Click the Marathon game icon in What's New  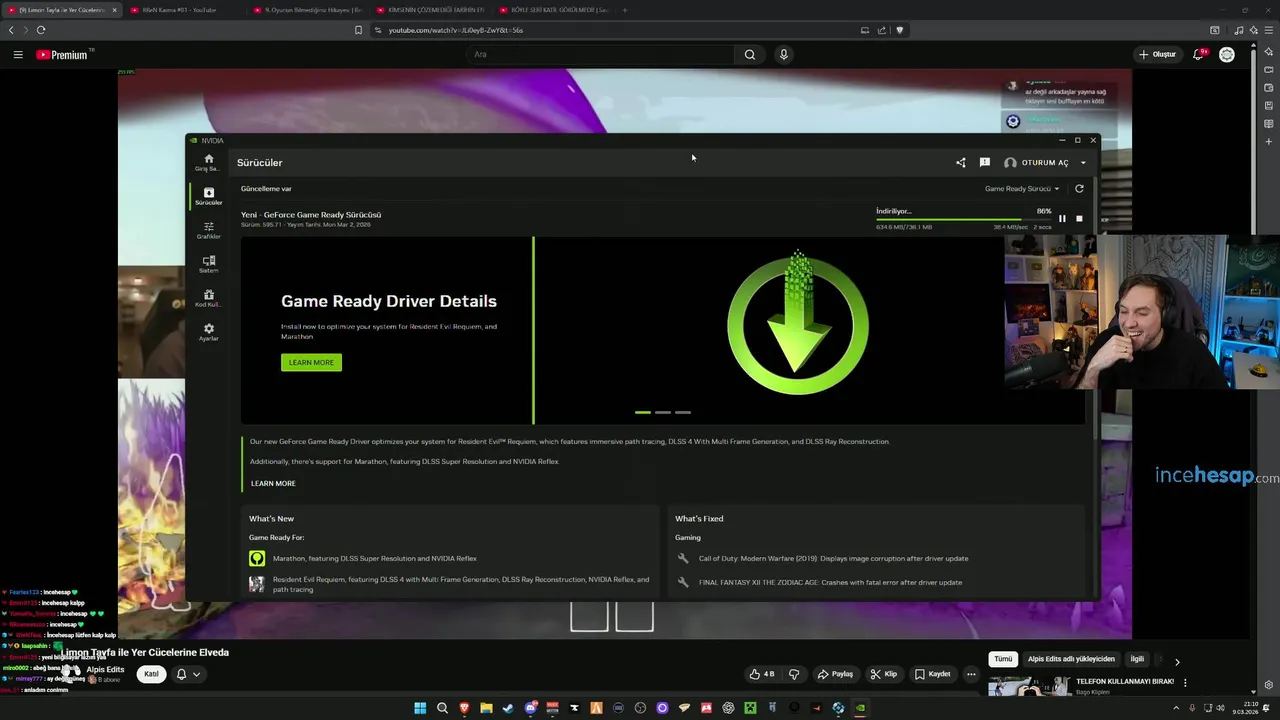tap(257, 558)
